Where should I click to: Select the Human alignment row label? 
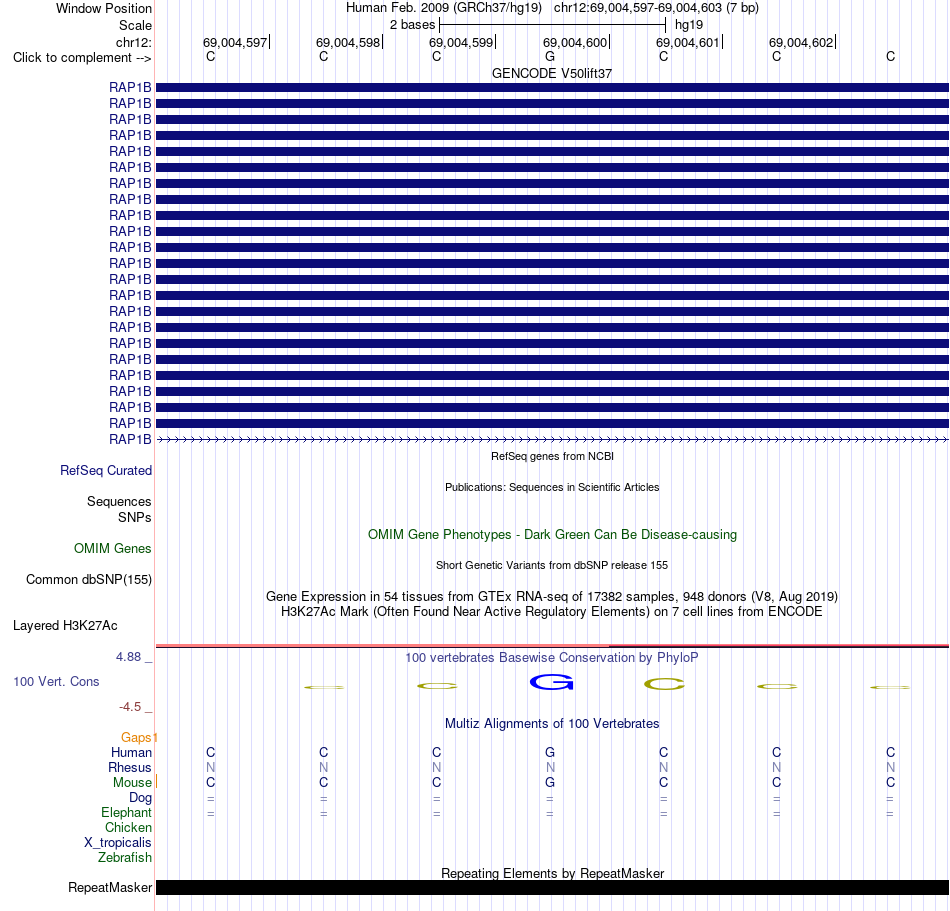(131, 752)
